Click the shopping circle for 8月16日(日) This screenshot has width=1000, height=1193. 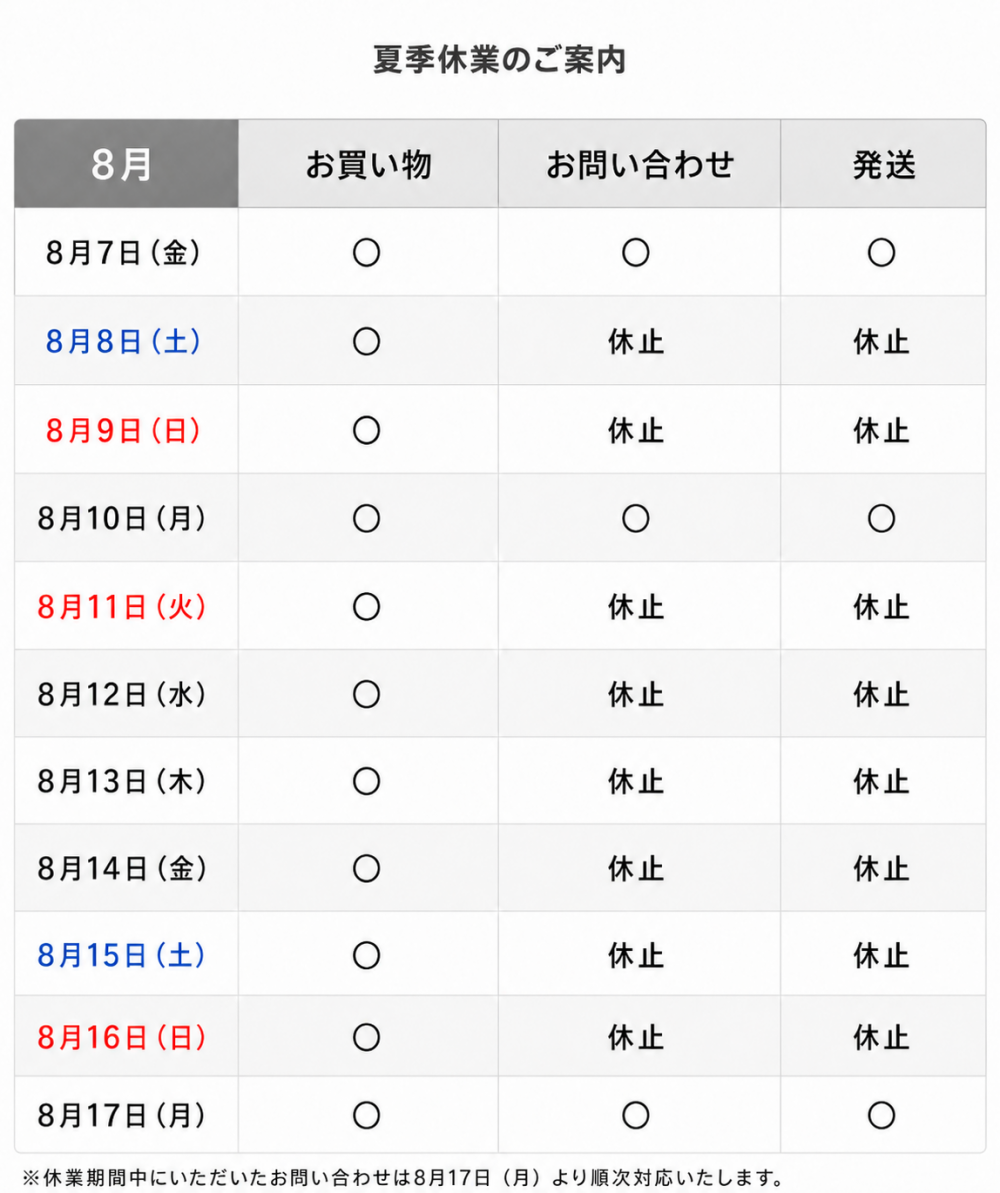[x=366, y=1037]
